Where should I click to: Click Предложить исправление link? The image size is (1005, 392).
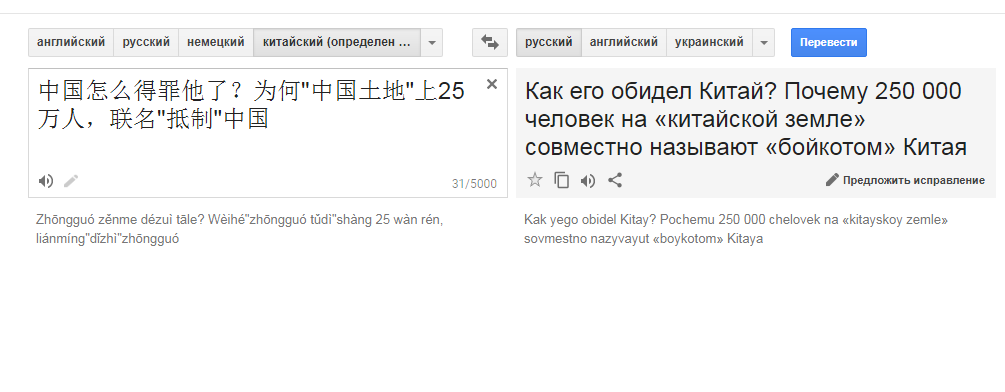click(905, 180)
